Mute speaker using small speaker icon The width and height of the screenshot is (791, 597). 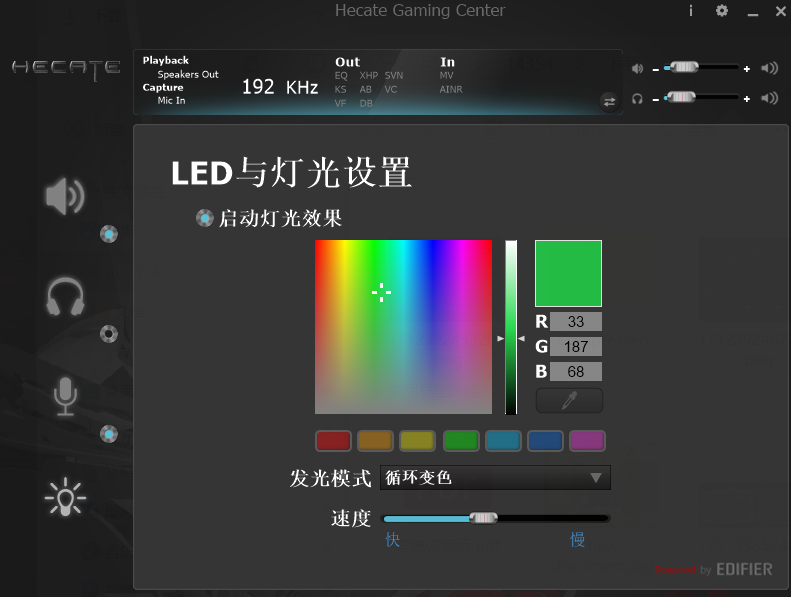(x=638, y=68)
